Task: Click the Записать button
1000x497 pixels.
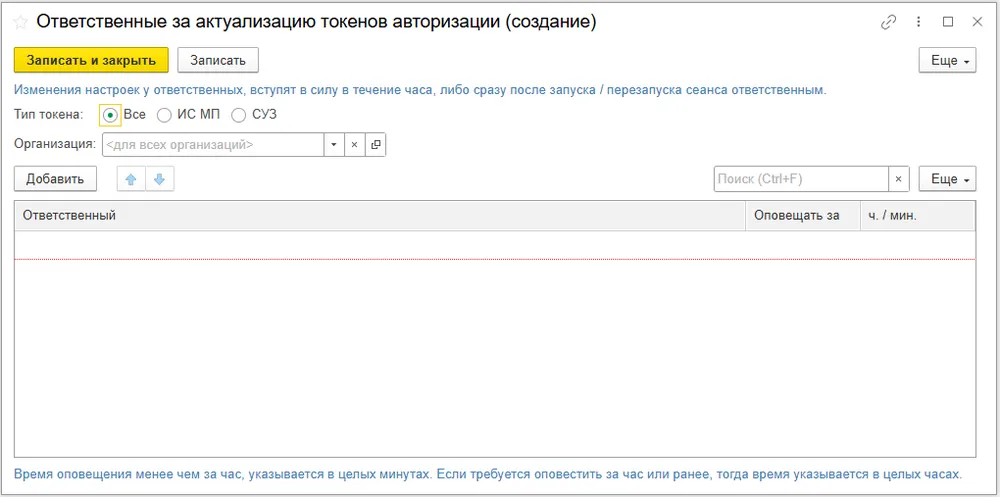Action: click(217, 61)
